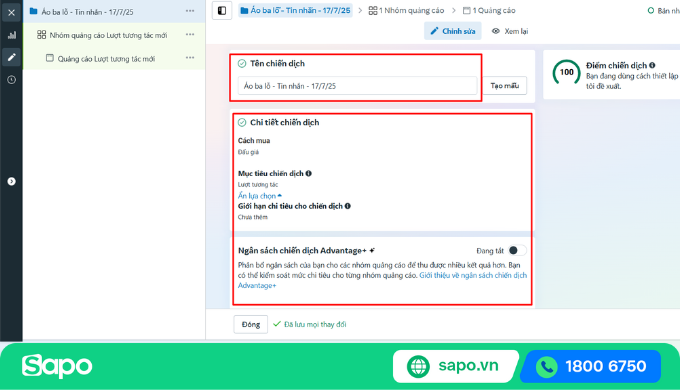Open more options for the ad set row
The height and width of the screenshot is (390, 680).
190,35
